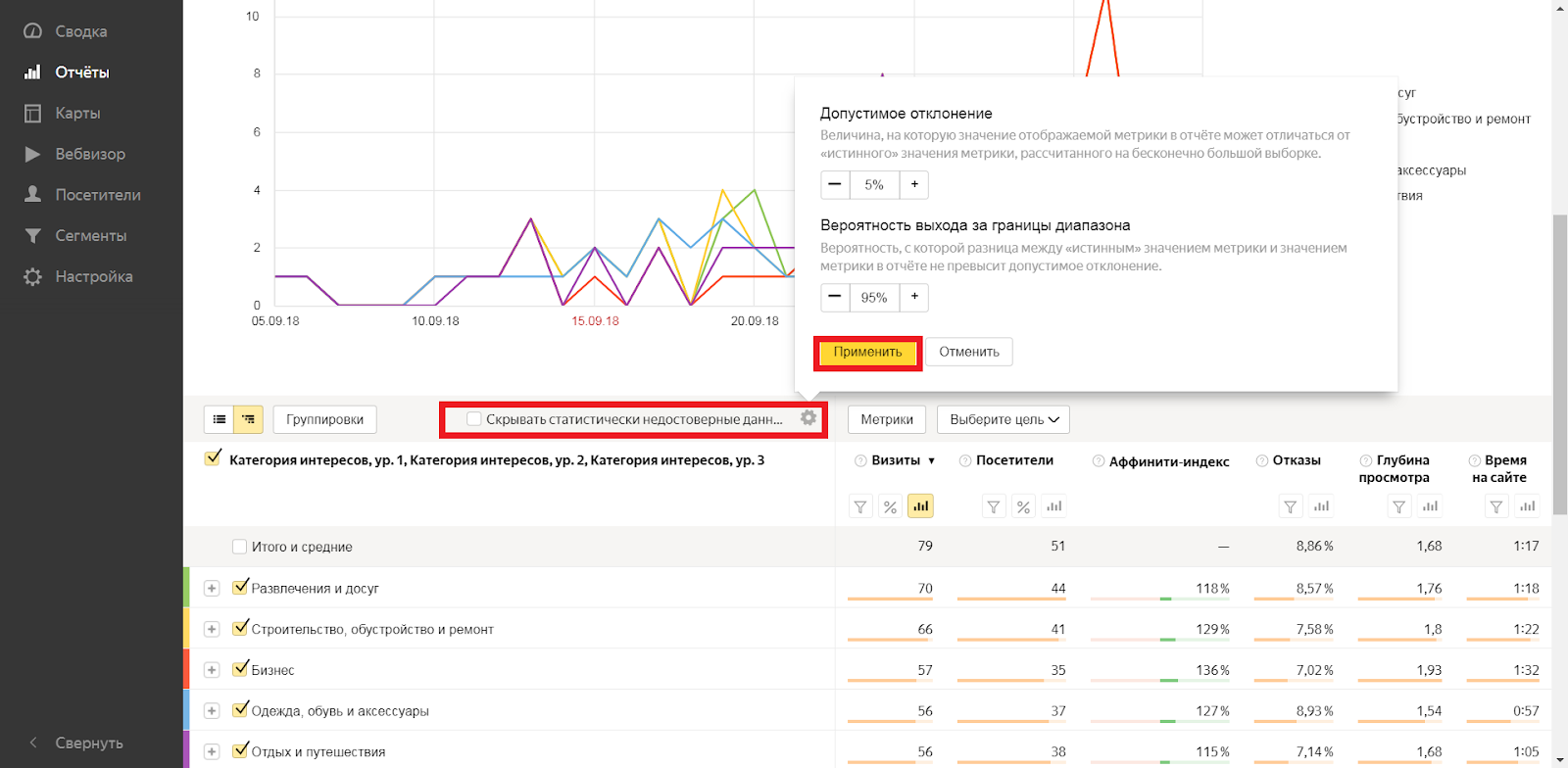Click help icon next to Аффинити-индекс
This screenshot has width=1568, height=768.
[x=1099, y=461]
